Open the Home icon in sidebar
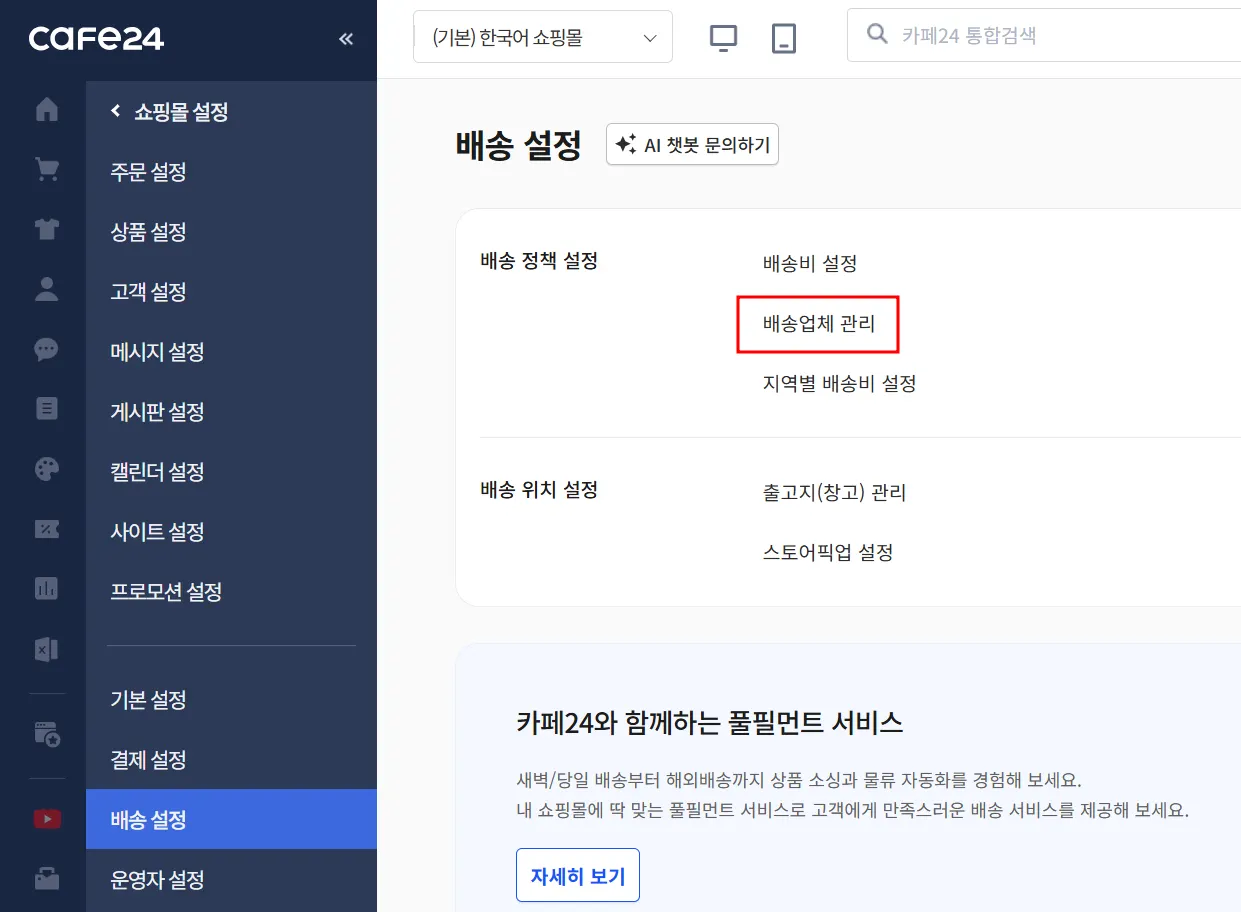1241x912 pixels. pyautogui.click(x=47, y=109)
